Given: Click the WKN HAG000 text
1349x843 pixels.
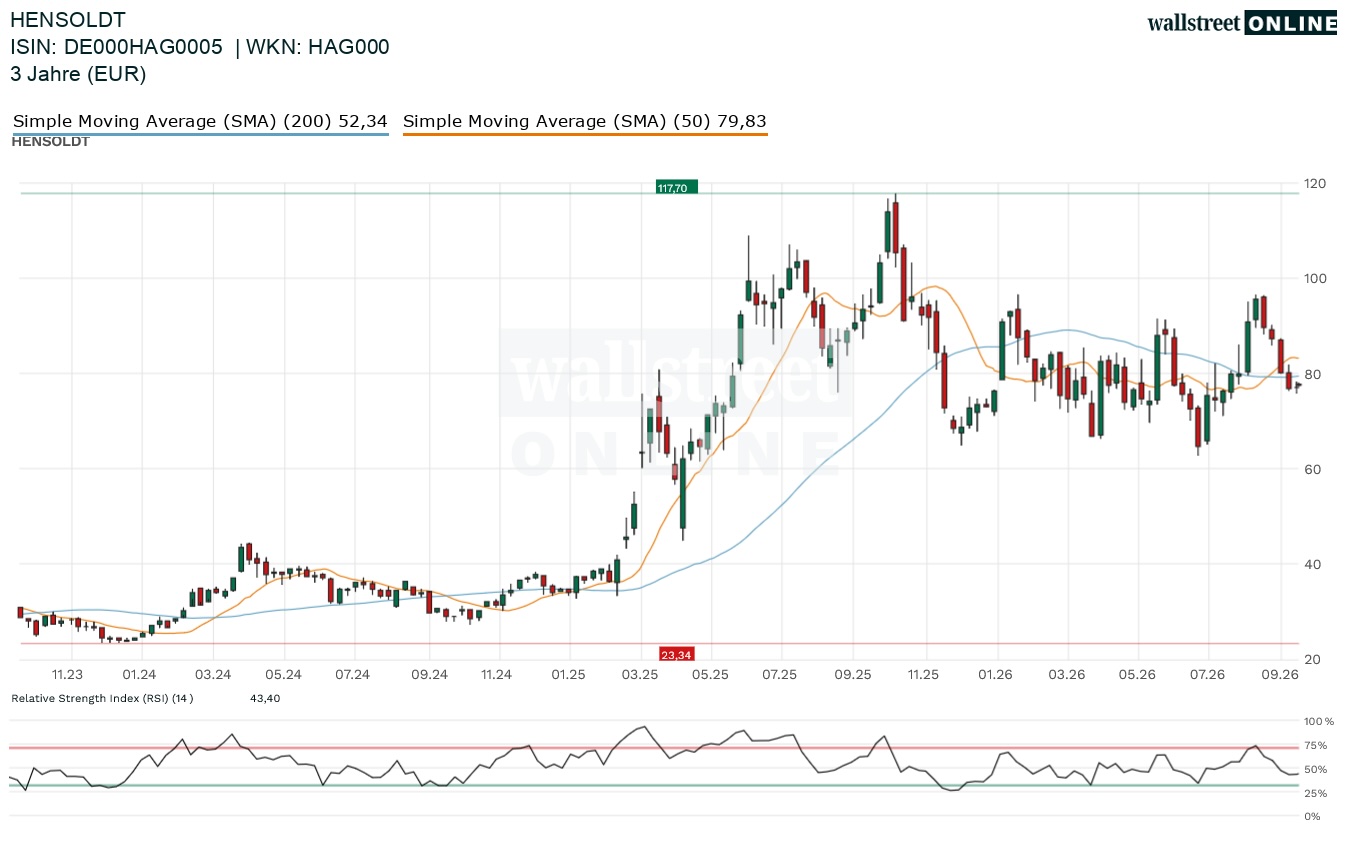Looking at the screenshot, I should click(318, 47).
